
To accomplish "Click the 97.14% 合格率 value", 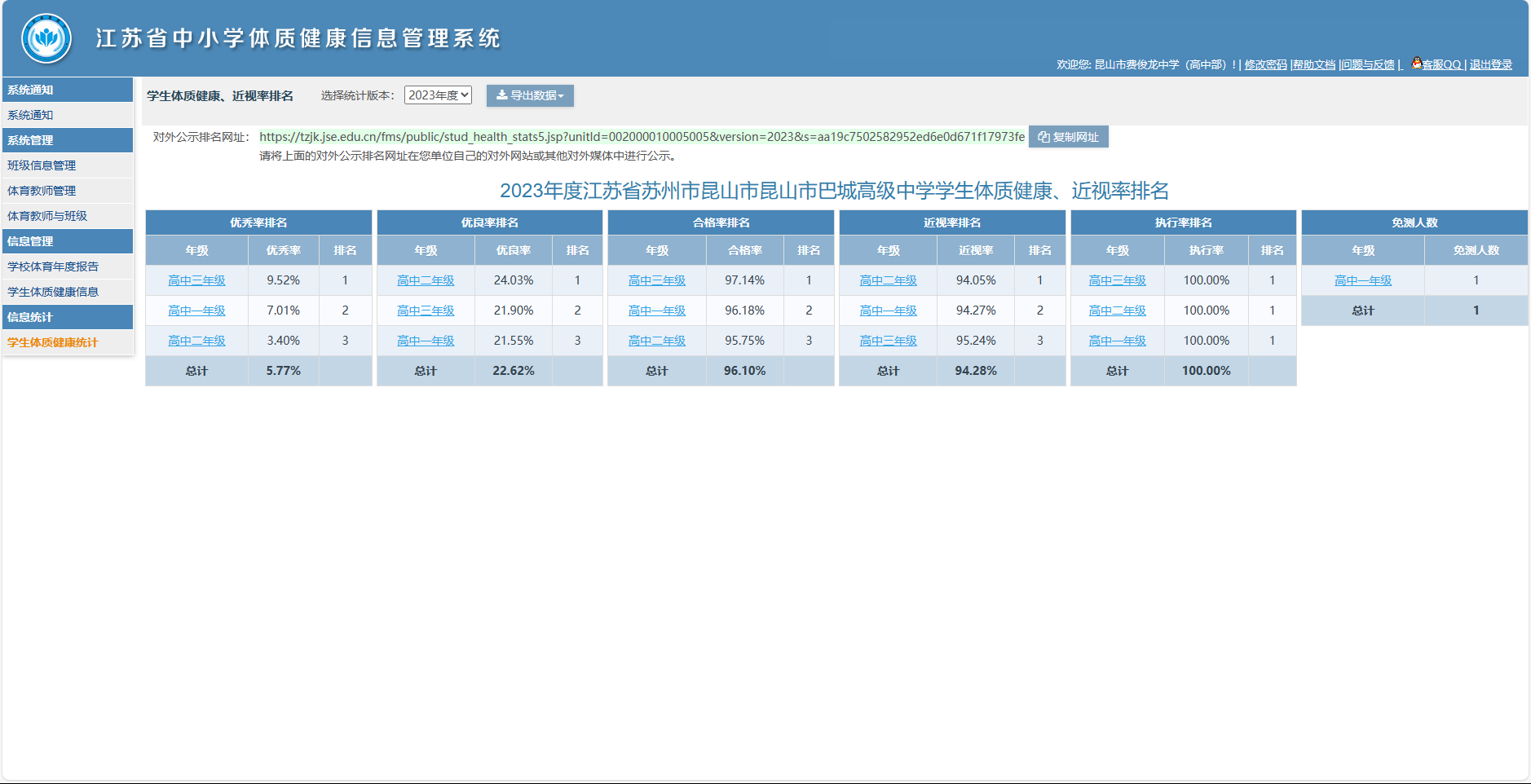I will [745, 280].
